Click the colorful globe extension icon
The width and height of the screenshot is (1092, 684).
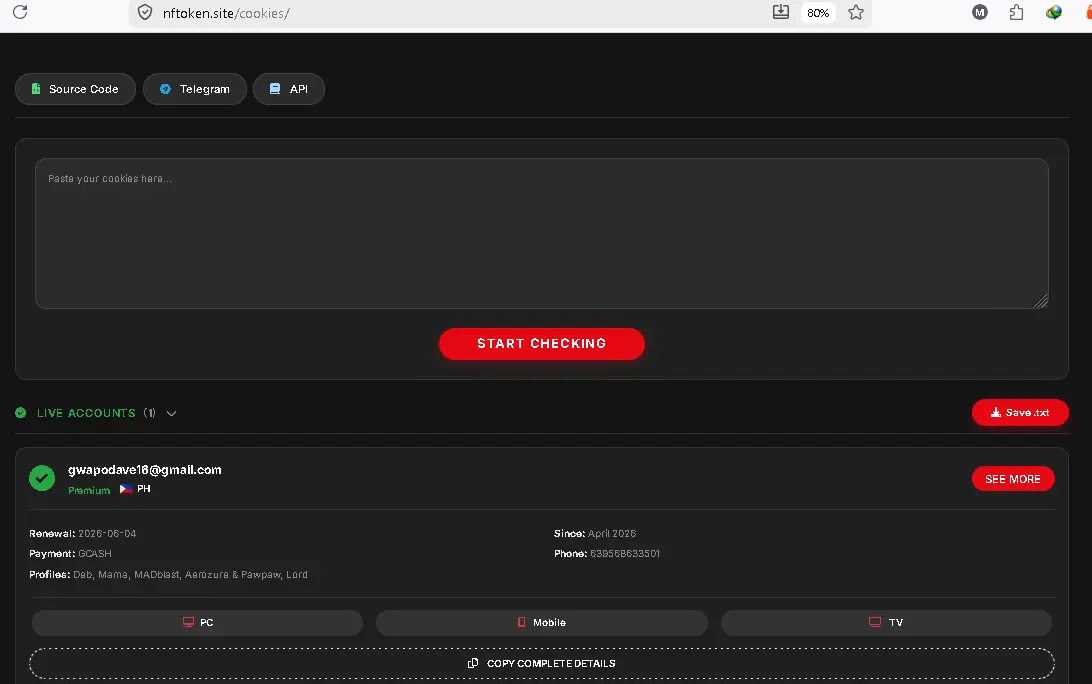pos(1054,12)
